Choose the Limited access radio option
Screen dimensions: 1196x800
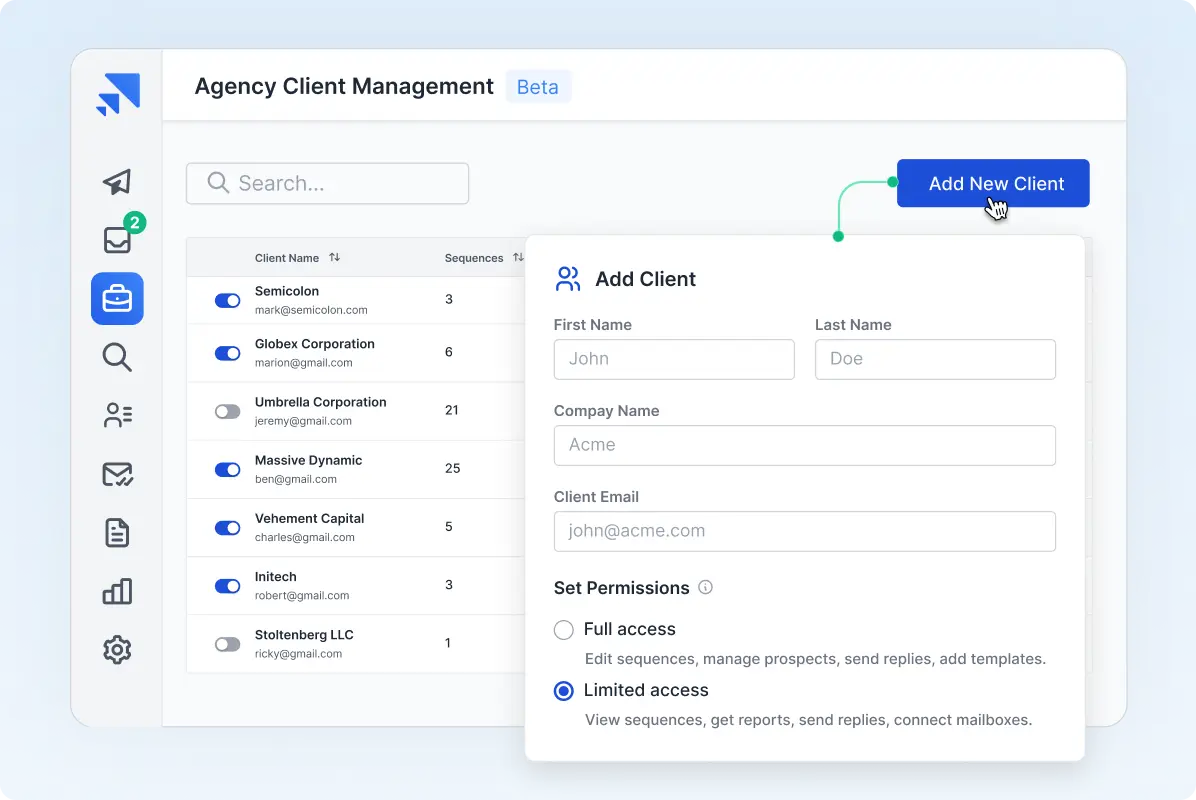tap(564, 691)
